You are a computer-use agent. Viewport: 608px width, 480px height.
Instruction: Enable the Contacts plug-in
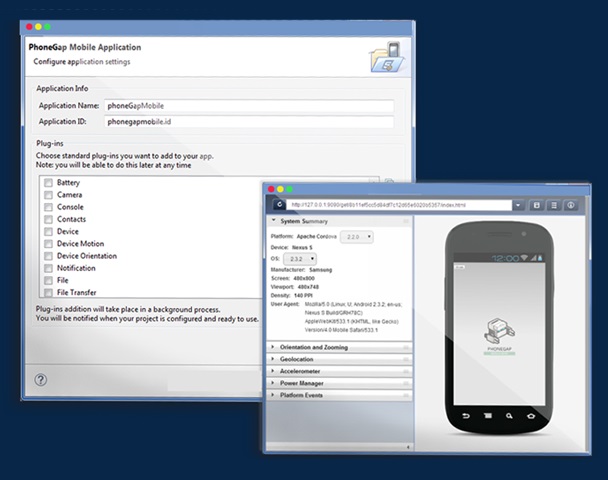pos(48,219)
